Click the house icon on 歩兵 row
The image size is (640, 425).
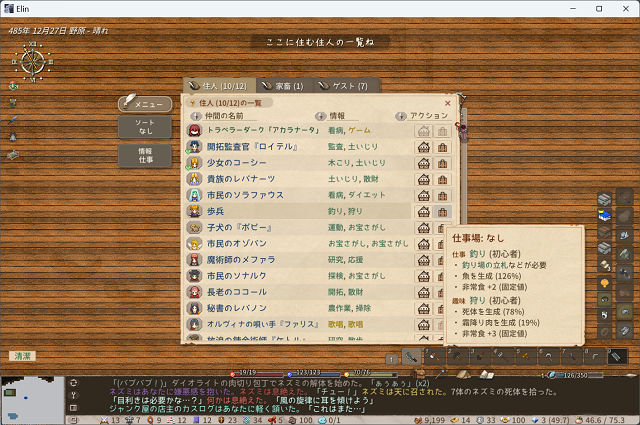click(x=424, y=211)
